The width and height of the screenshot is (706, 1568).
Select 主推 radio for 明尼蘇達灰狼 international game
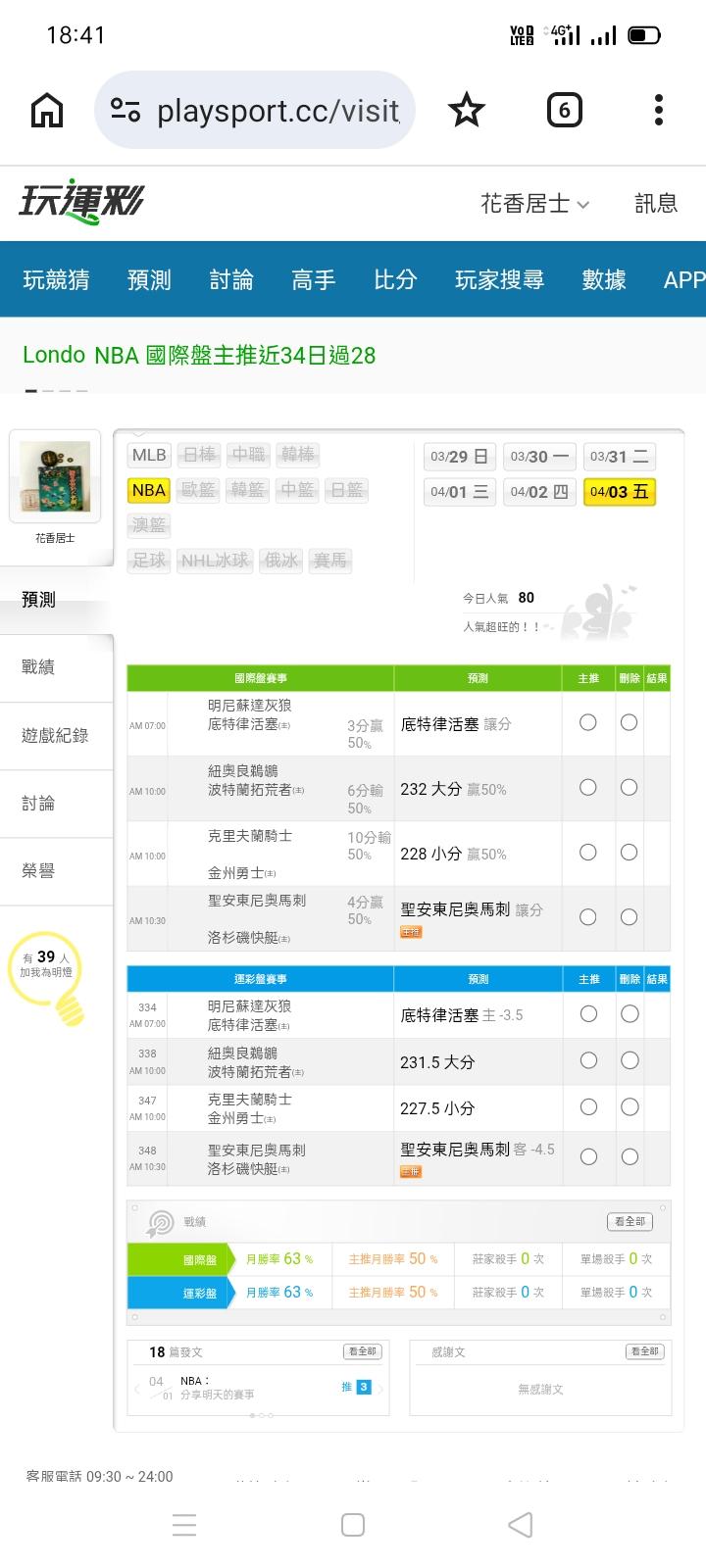(588, 722)
